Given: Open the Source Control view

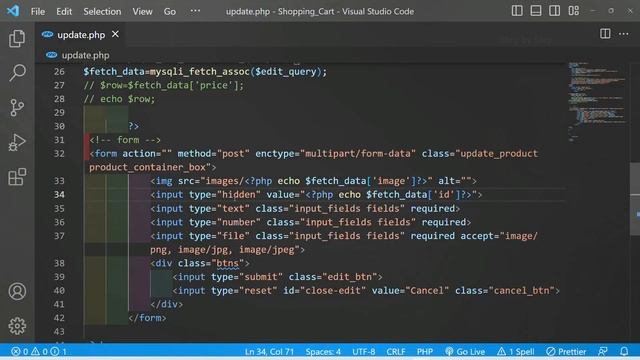Looking at the screenshot, I should click(17, 108).
